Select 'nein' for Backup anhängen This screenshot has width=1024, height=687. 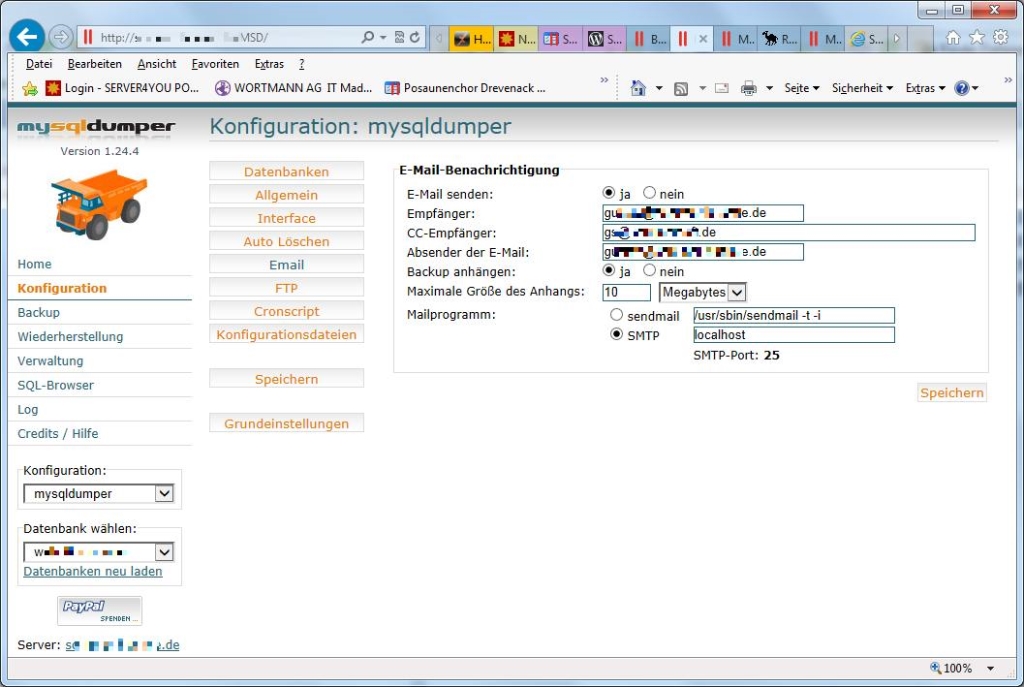click(x=650, y=271)
